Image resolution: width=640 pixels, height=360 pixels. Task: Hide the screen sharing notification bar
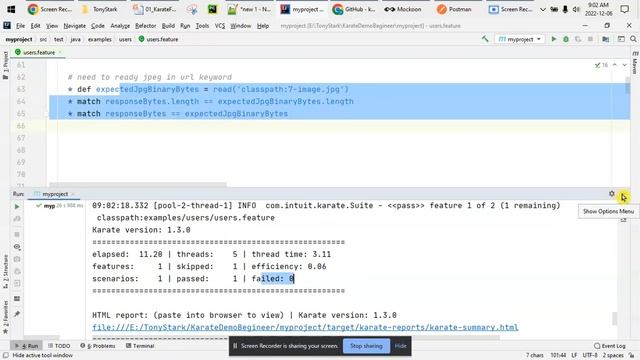click(400, 346)
